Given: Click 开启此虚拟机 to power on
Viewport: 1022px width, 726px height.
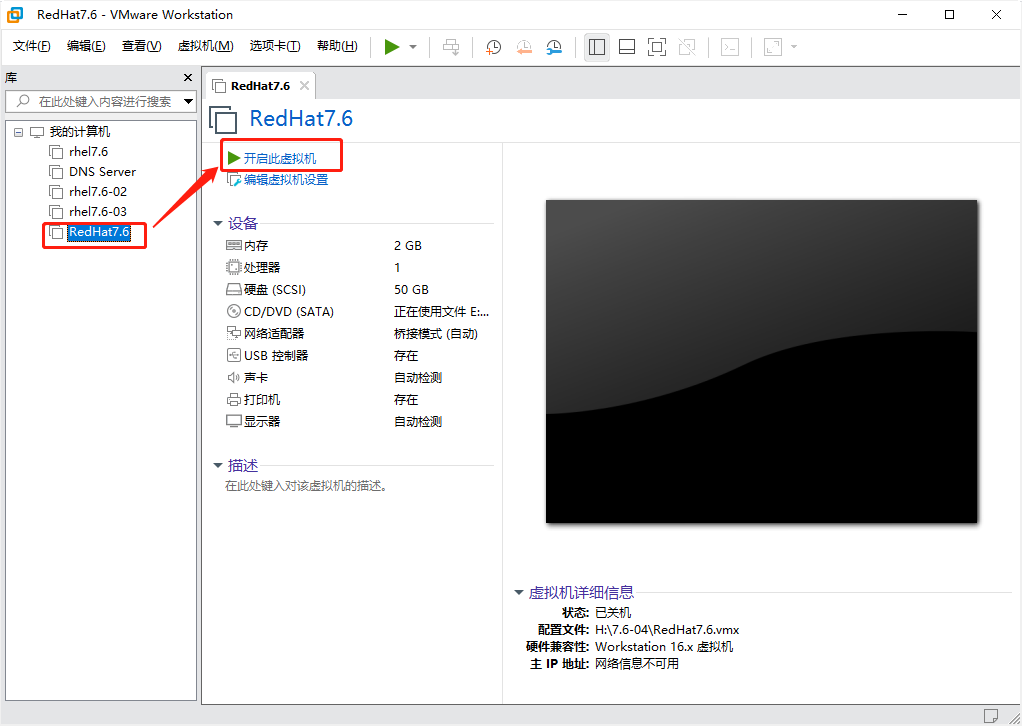Looking at the screenshot, I should (280, 158).
